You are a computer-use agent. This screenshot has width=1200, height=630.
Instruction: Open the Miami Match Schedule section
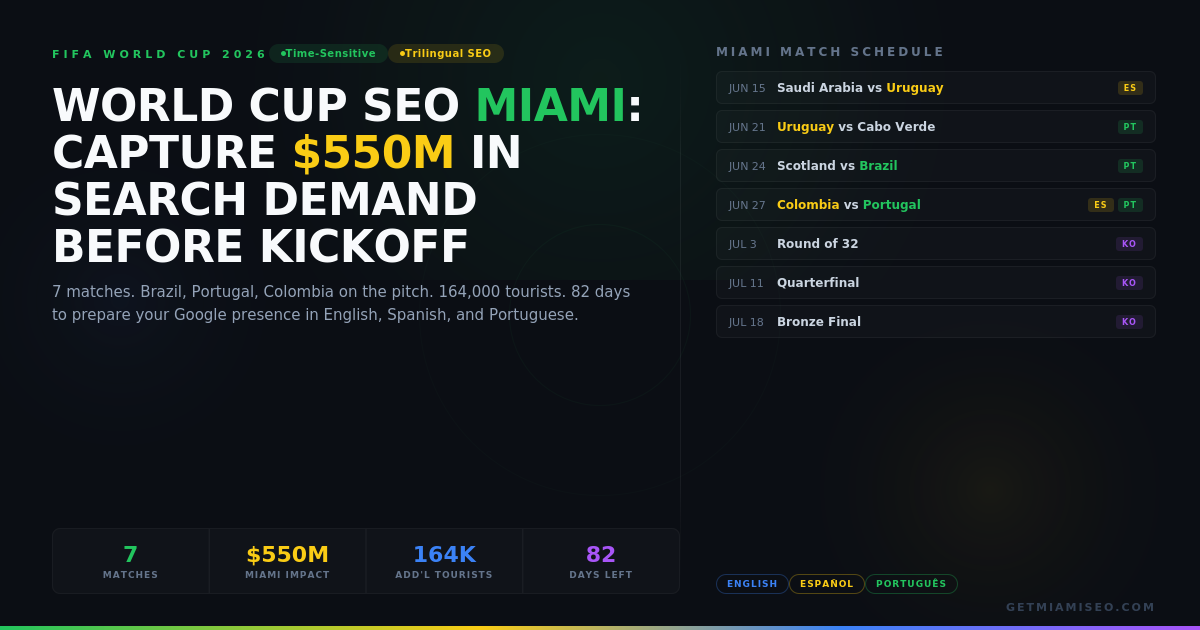pyautogui.click(x=830, y=51)
